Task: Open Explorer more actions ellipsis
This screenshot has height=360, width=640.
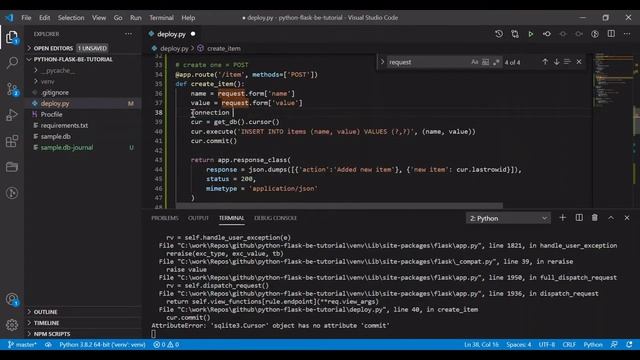Action: (x=129, y=34)
